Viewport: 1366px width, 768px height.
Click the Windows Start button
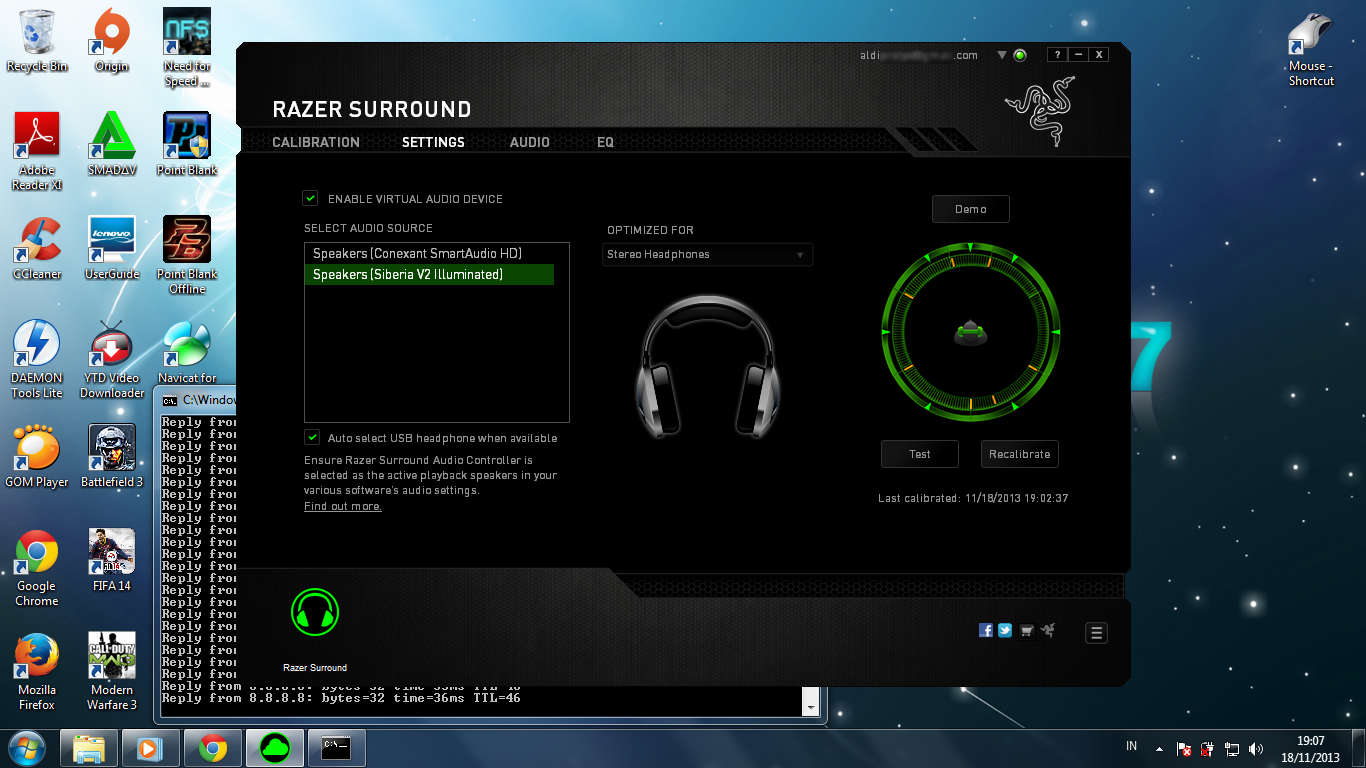27,747
